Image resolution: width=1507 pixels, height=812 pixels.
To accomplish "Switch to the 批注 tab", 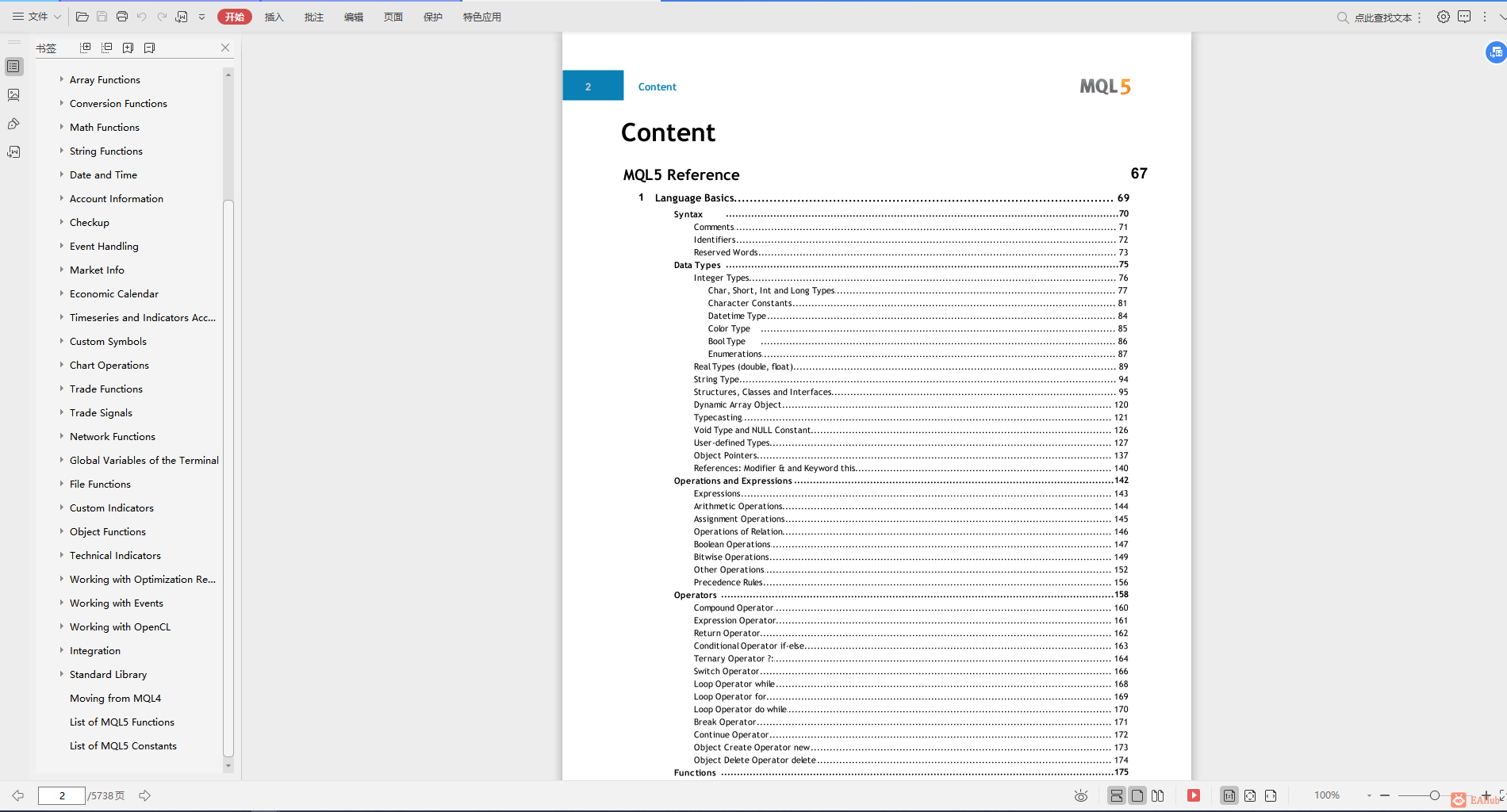I will [x=314, y=17].
